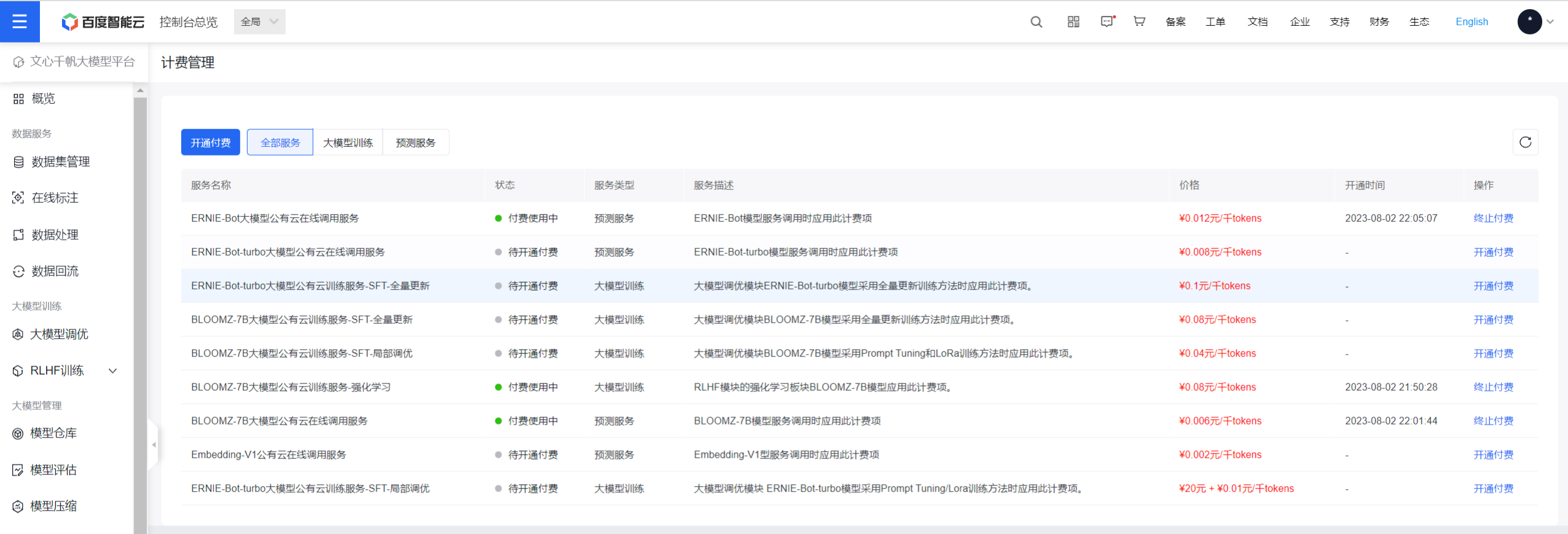This screenshot has width=1568, height=534.
Task: Enable billing for BLOOMZ-7B SFT-局部调优 service
Action: tap(1493, 353)
